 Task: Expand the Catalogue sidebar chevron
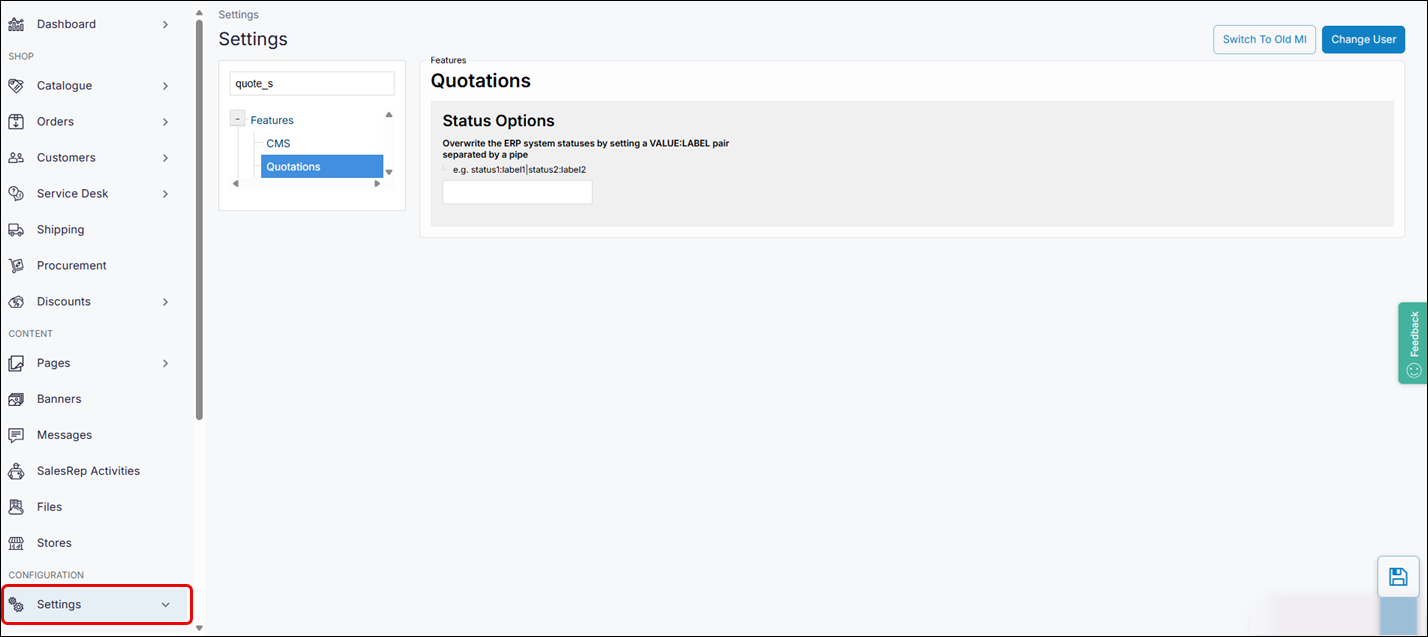(x=166, y=85)
